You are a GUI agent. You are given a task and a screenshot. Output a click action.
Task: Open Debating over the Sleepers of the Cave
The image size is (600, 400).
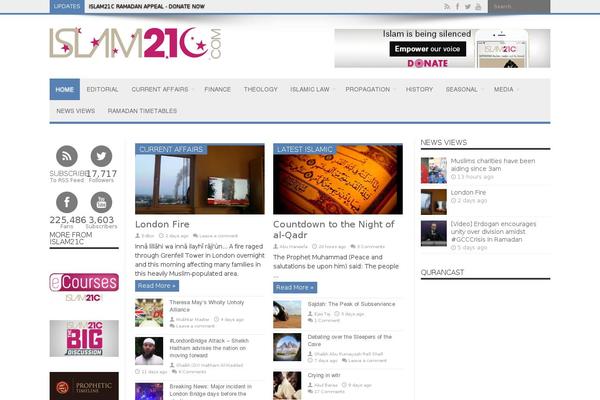coord(350,340)
